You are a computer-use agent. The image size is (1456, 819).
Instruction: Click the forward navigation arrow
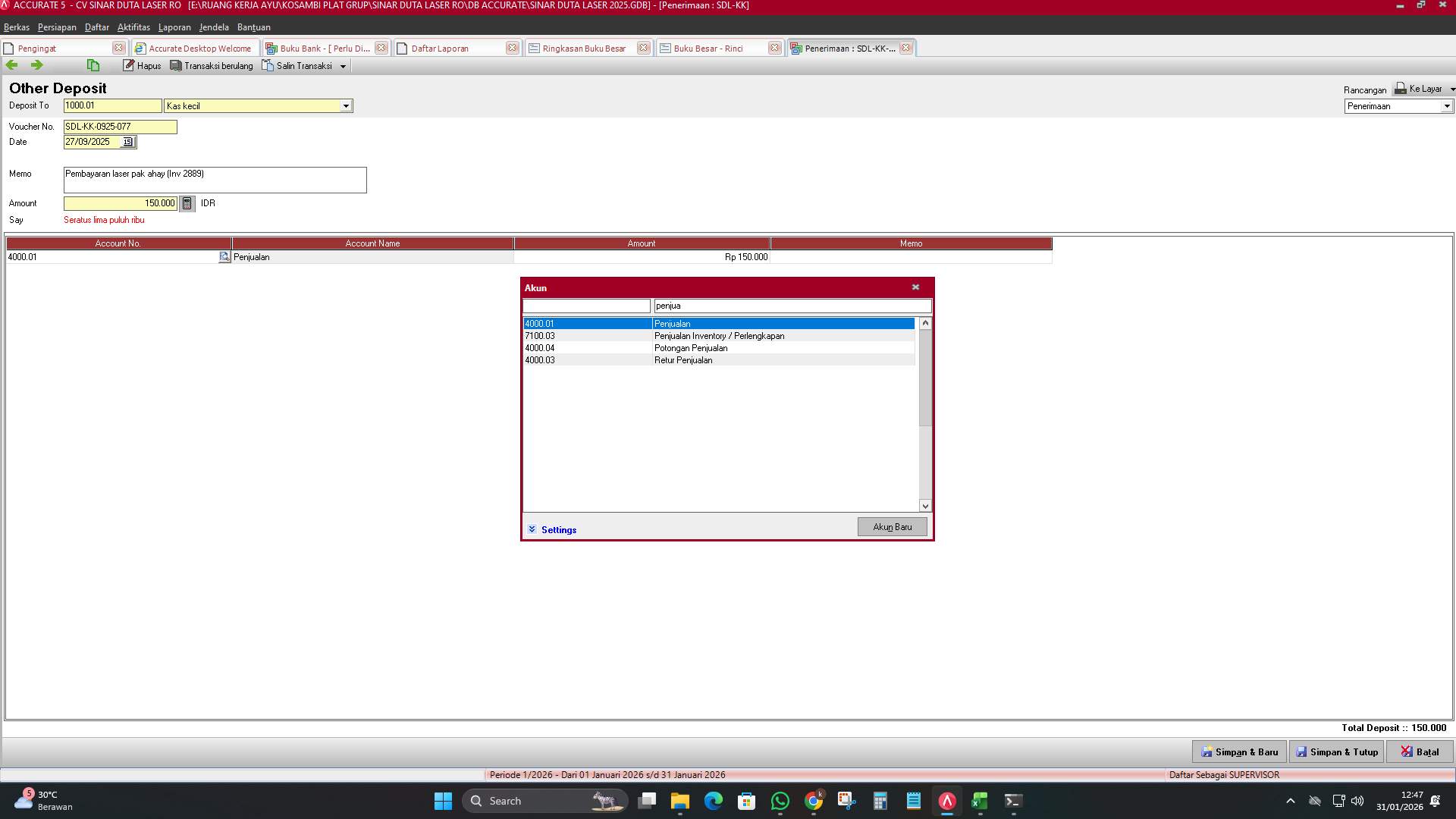click(36, 65)
